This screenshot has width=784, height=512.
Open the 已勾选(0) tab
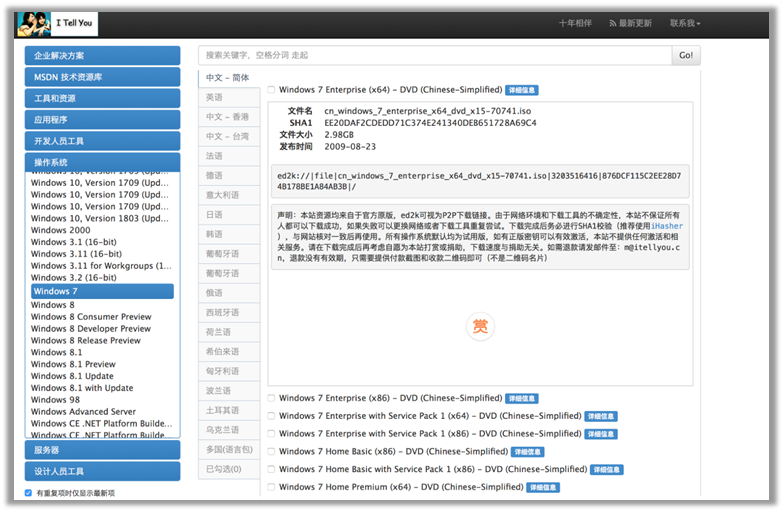point(229,469)
